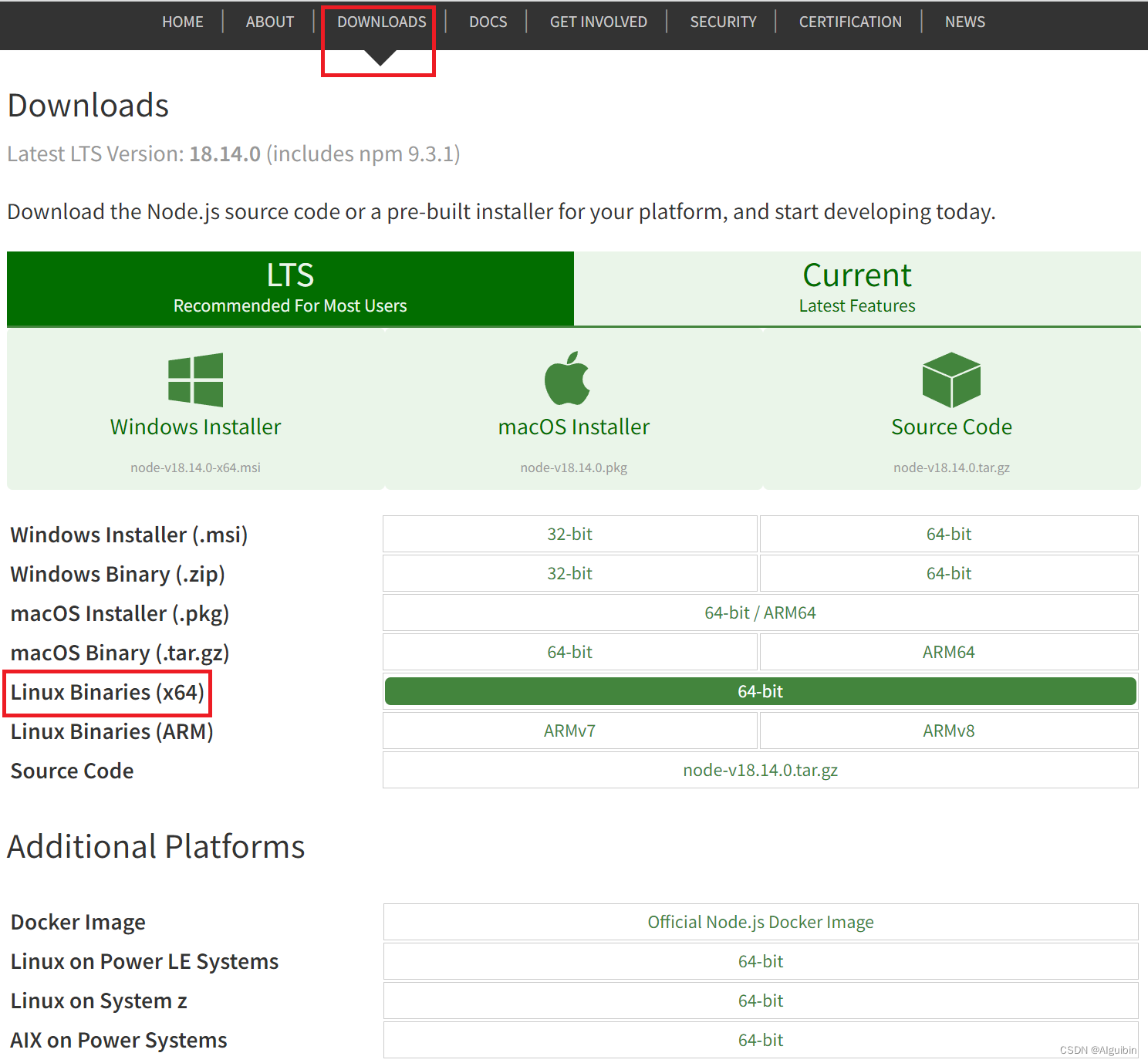Click the Apple logo icon
Image resolution: width=1148 pixels, height=1063 pixels.
[567, 378]
